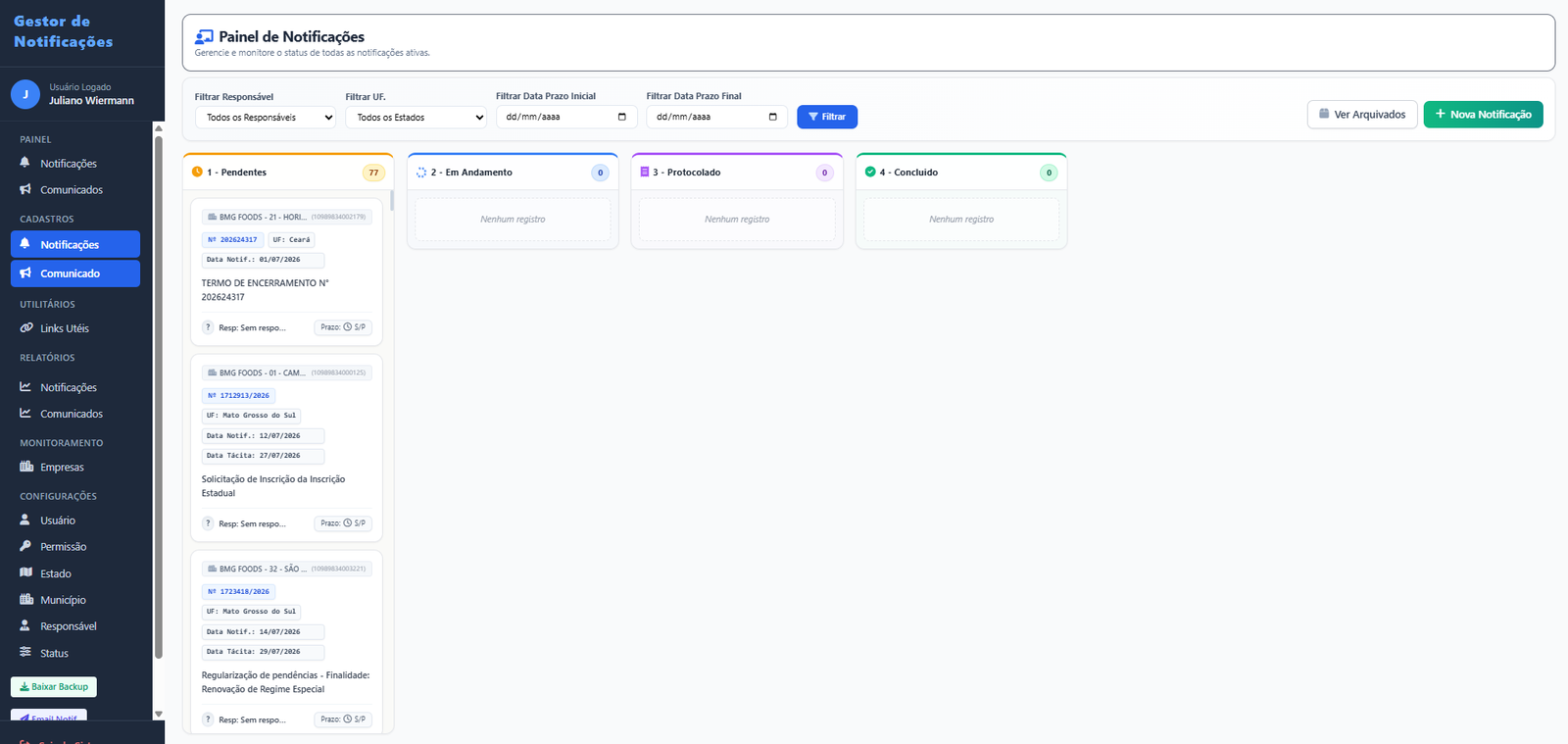Image resolution: width=1568 pixels, height=744 pixels.
Task: Click the Nova Notificação button
Action: click(x=1484, y=115)
